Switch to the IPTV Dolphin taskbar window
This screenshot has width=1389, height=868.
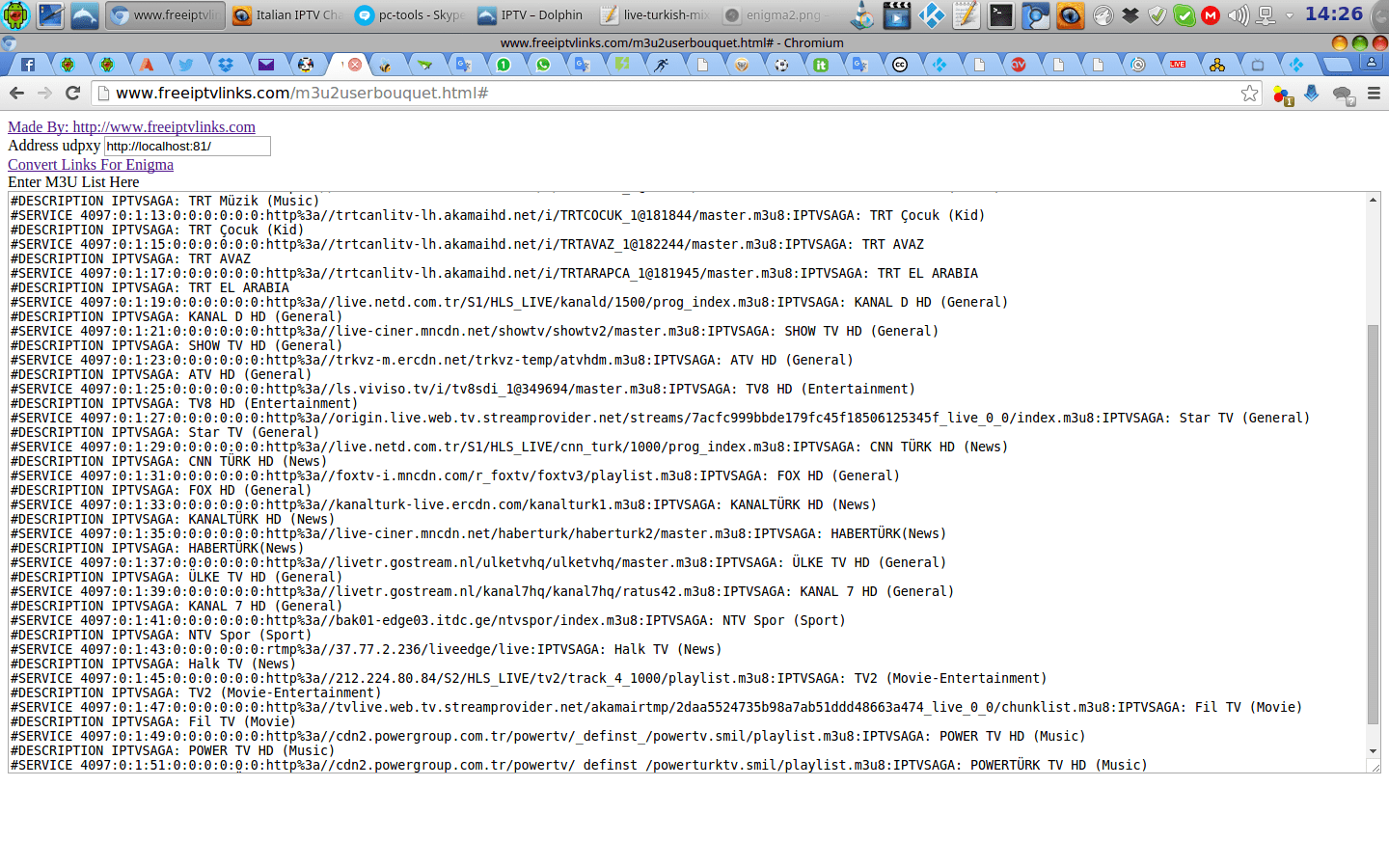tap(532, 14)
